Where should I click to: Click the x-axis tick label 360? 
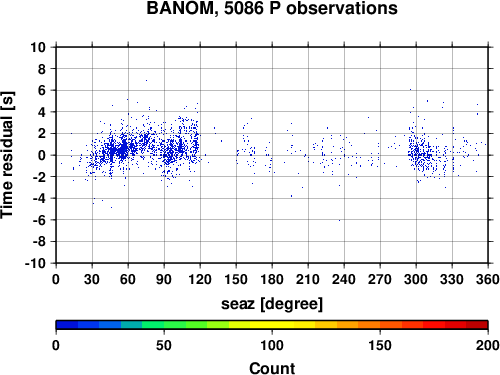488,279
